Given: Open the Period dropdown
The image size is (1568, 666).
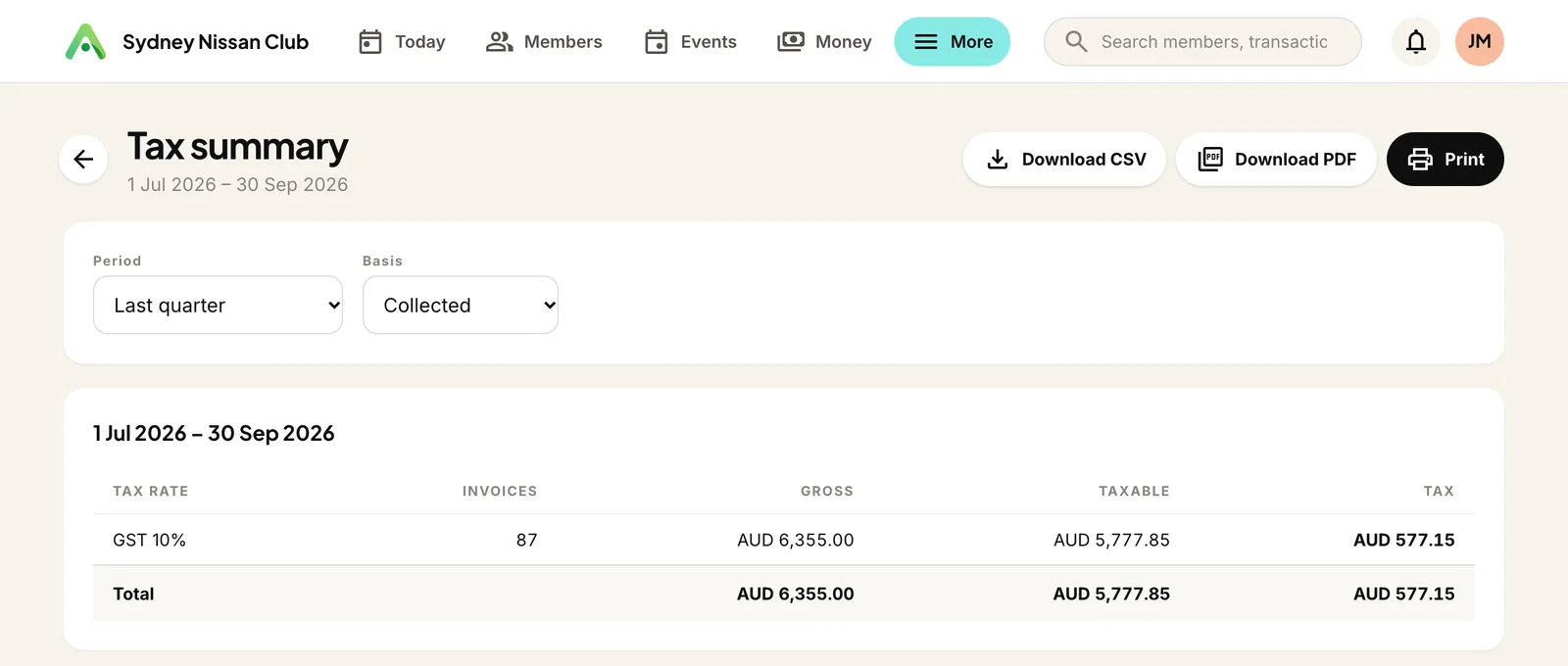Looking at the screenshot, I should [218, 305].
